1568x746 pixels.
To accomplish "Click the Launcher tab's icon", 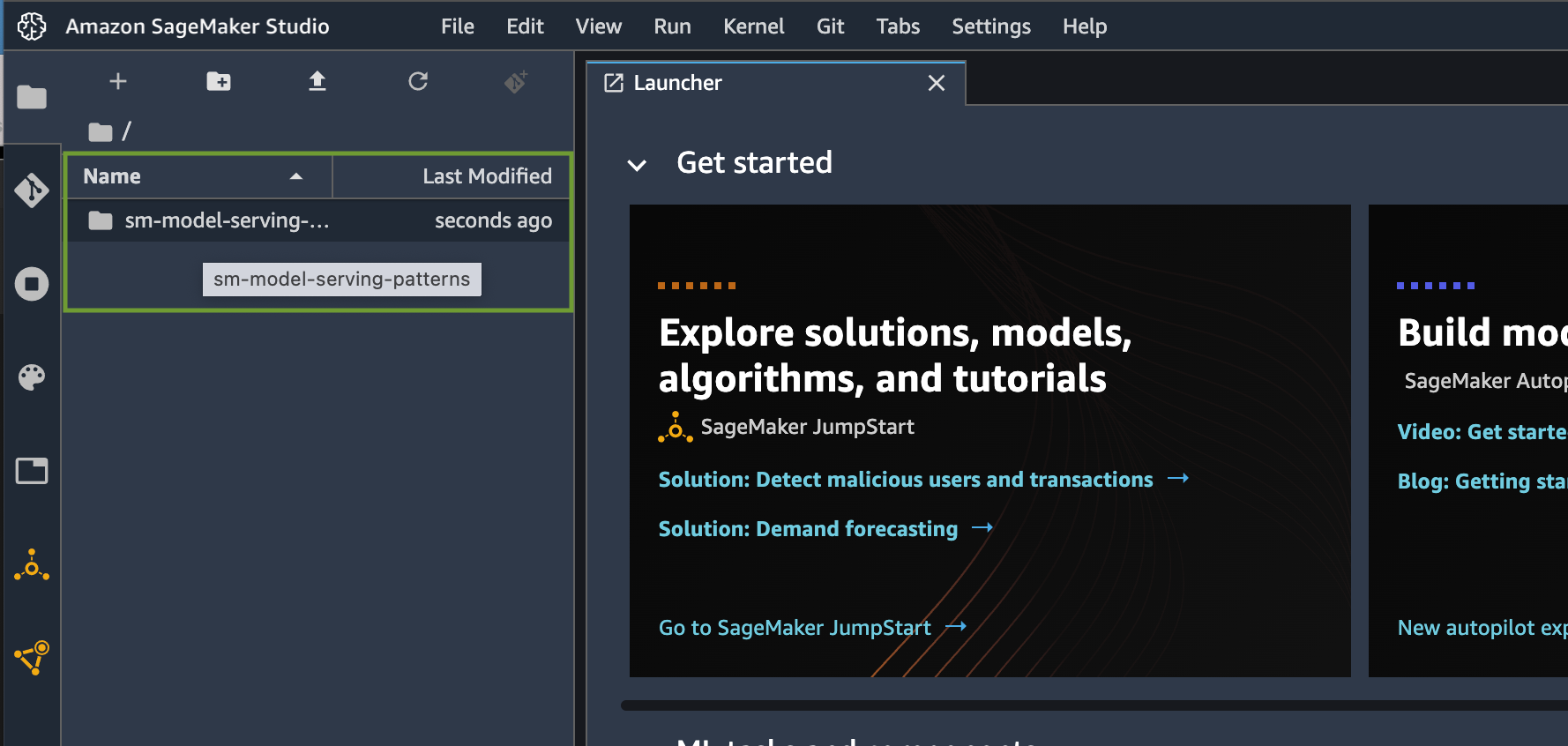I will (614, 83).
